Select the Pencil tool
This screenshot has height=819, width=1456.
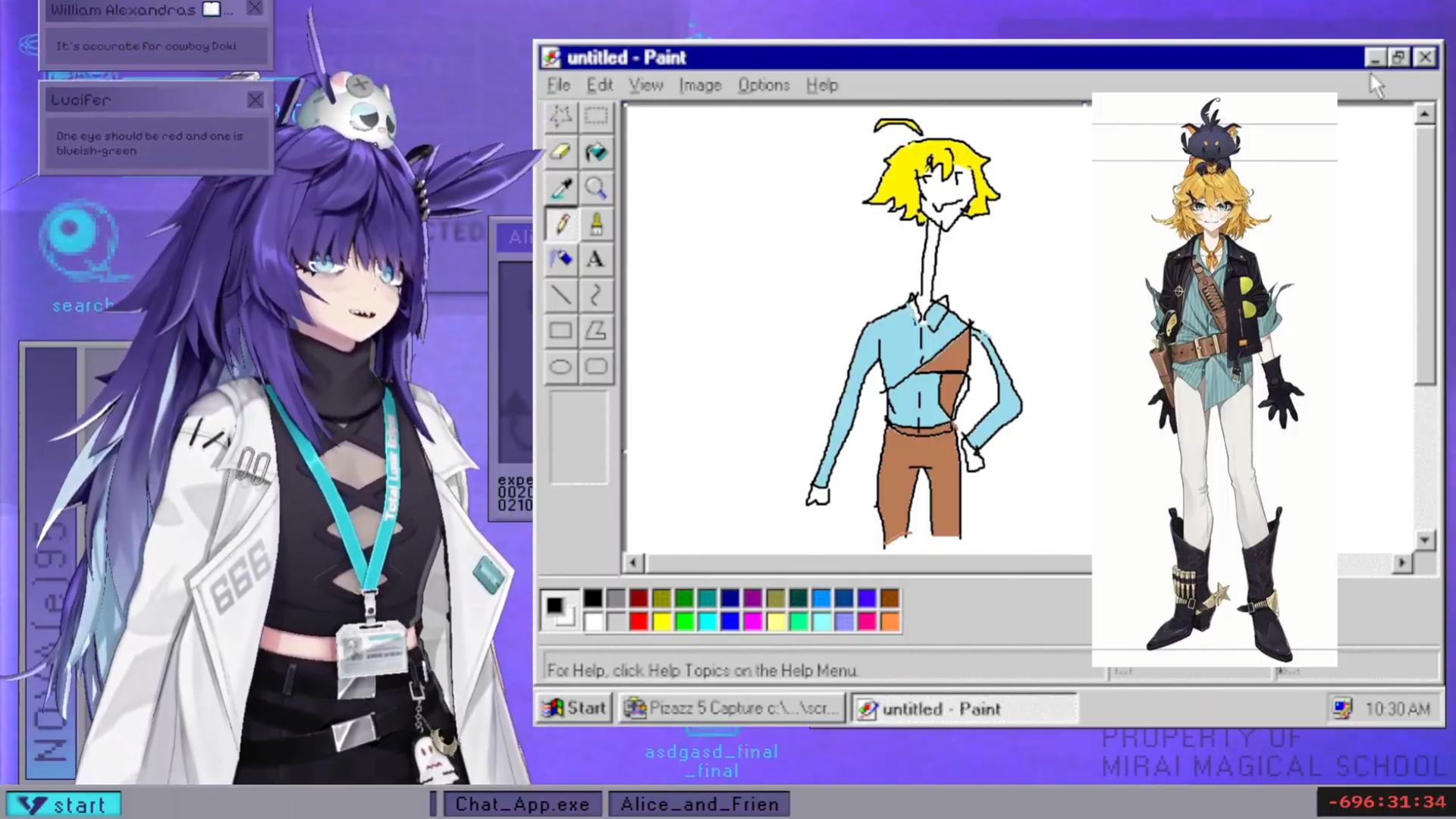pyautogui.click(x=560, y=224)
